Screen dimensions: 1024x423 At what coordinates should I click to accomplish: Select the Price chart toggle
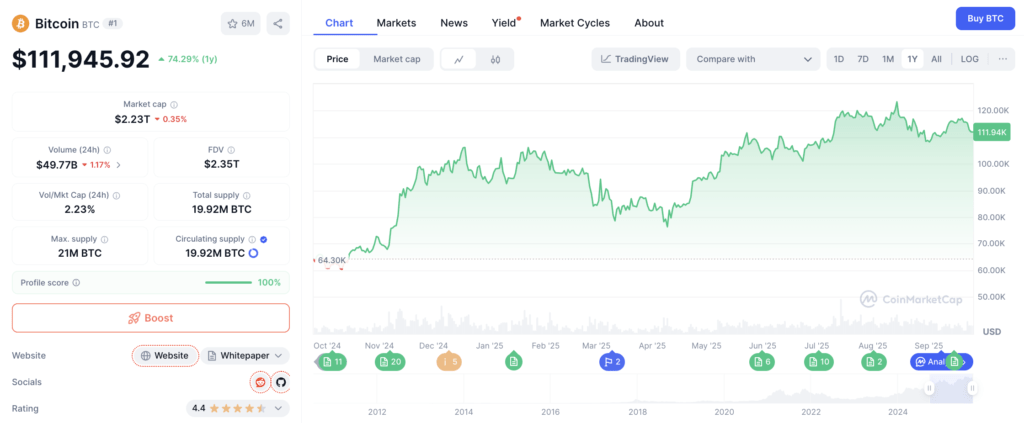[338, 59]
